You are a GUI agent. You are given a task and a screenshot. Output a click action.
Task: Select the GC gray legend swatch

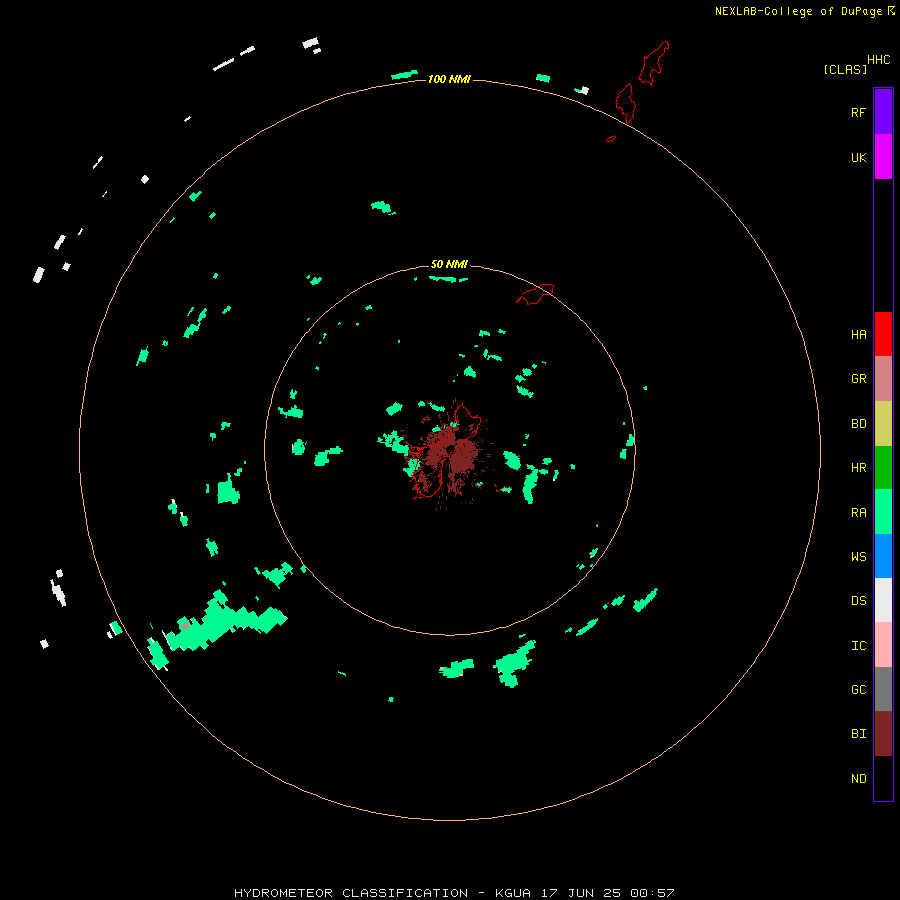point(883,689)
